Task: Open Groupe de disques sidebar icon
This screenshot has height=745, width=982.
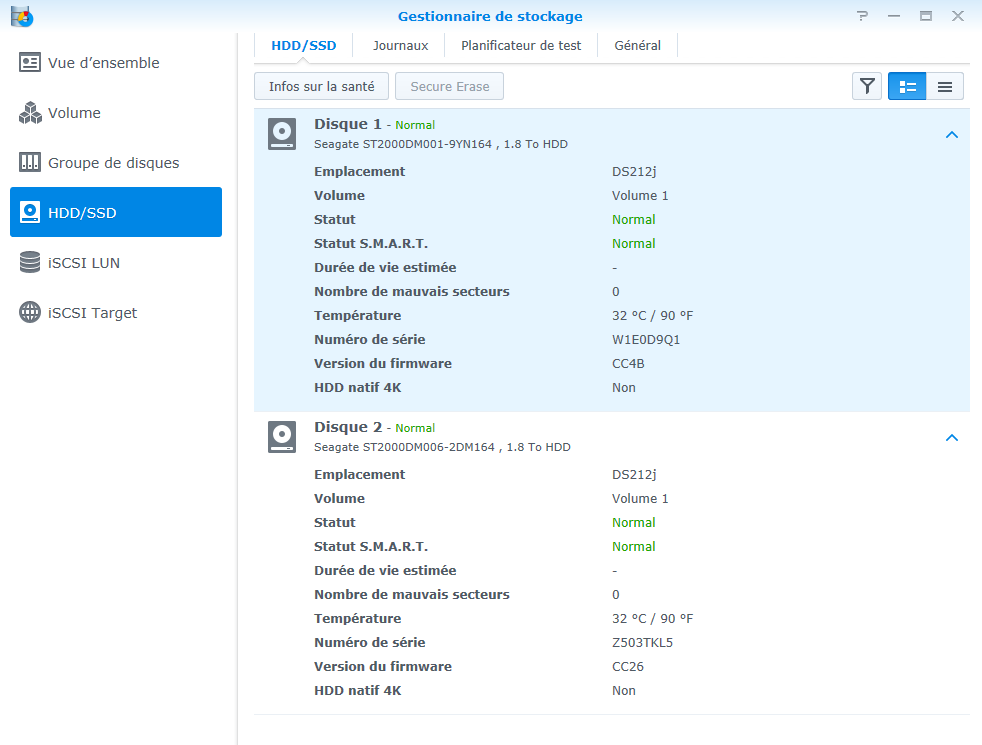Action: [x=30, y=163]
